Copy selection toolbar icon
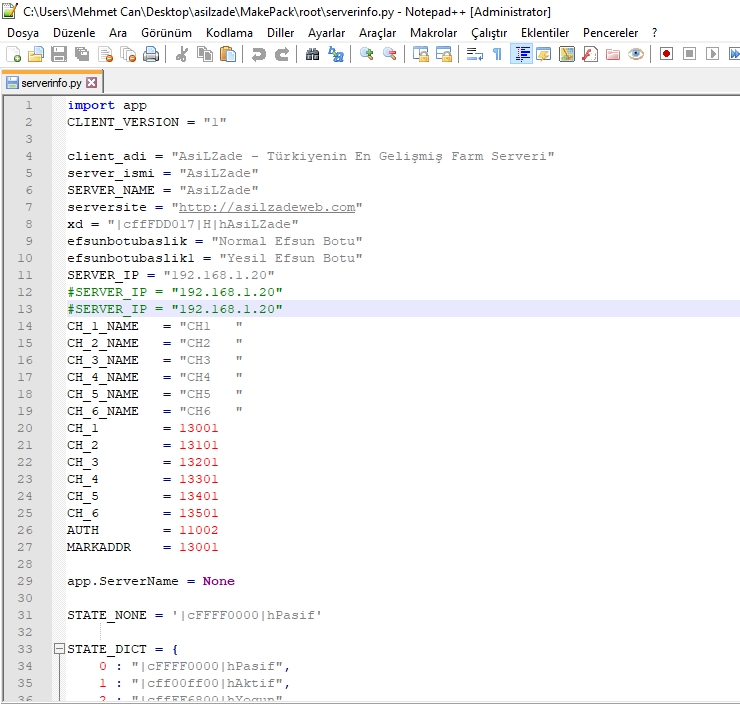Viewport: 740px width, 704px height. (205, 54)
